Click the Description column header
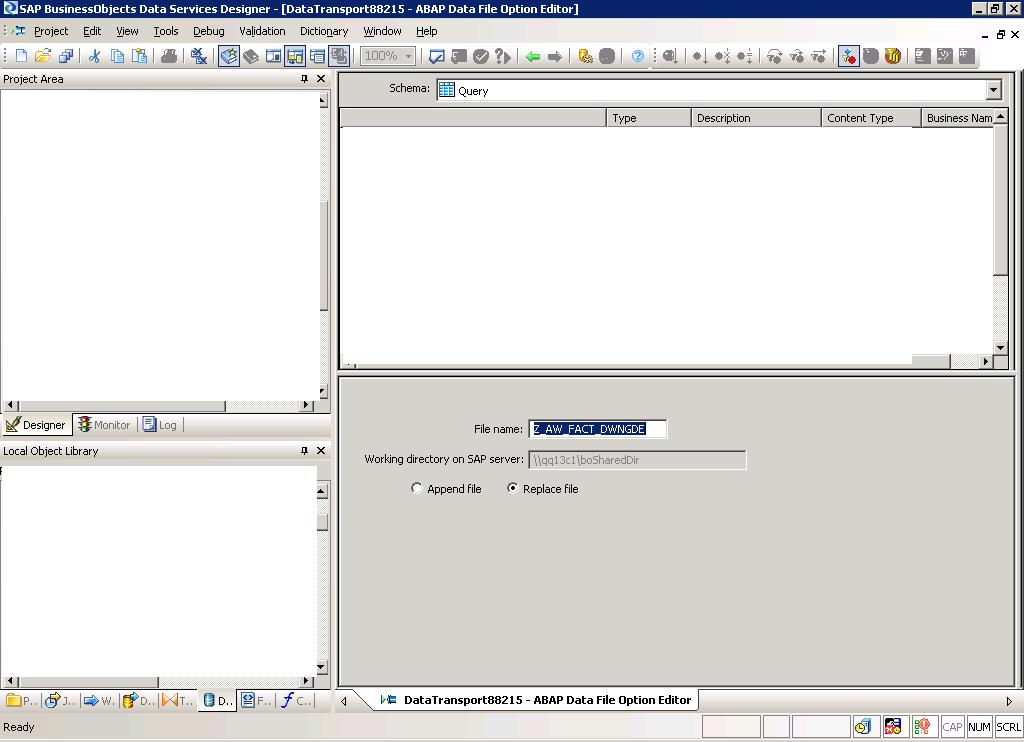The height and width of the screenshot is (742, 1024). click(756, 118)
